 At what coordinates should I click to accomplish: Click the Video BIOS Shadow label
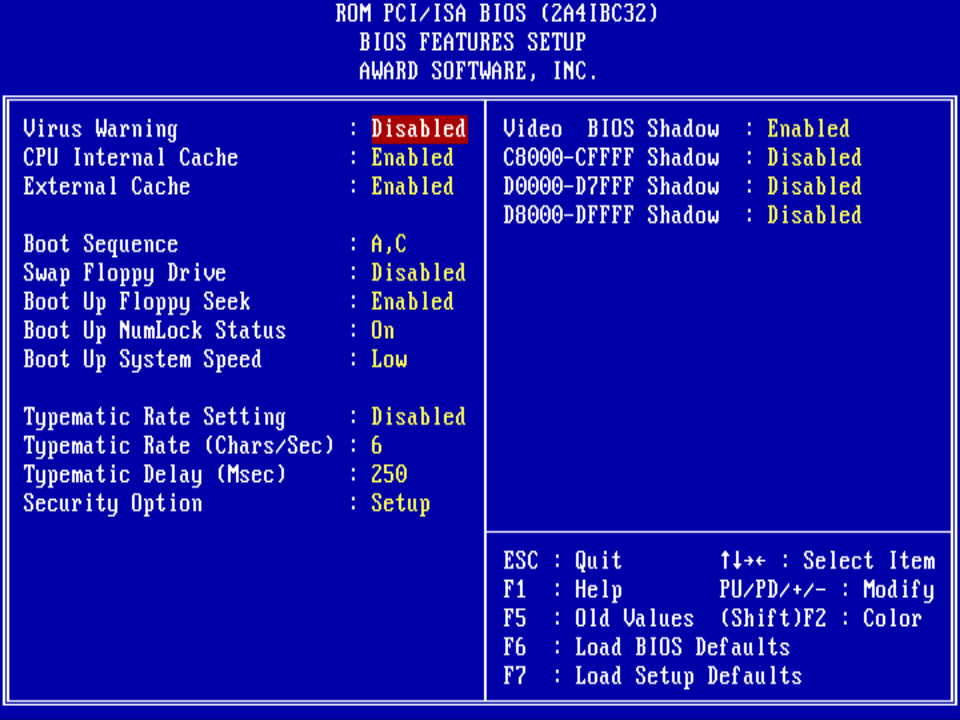(x=611, y=129)
